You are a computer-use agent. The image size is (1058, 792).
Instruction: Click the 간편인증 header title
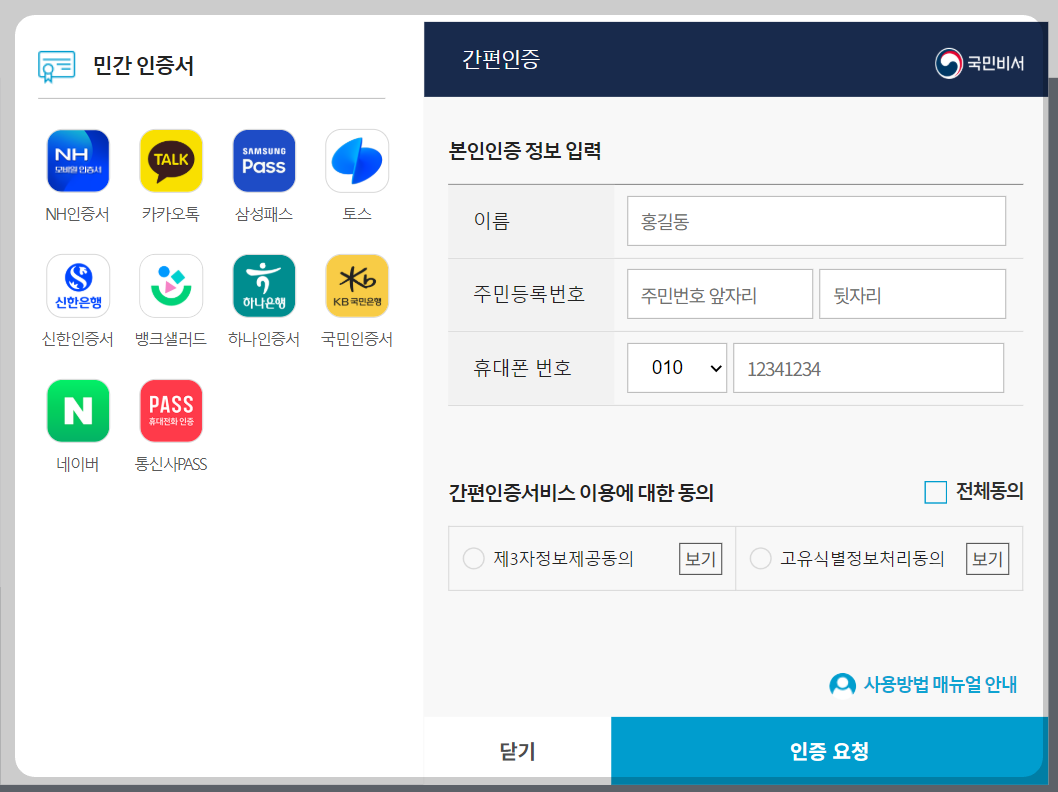501,59
